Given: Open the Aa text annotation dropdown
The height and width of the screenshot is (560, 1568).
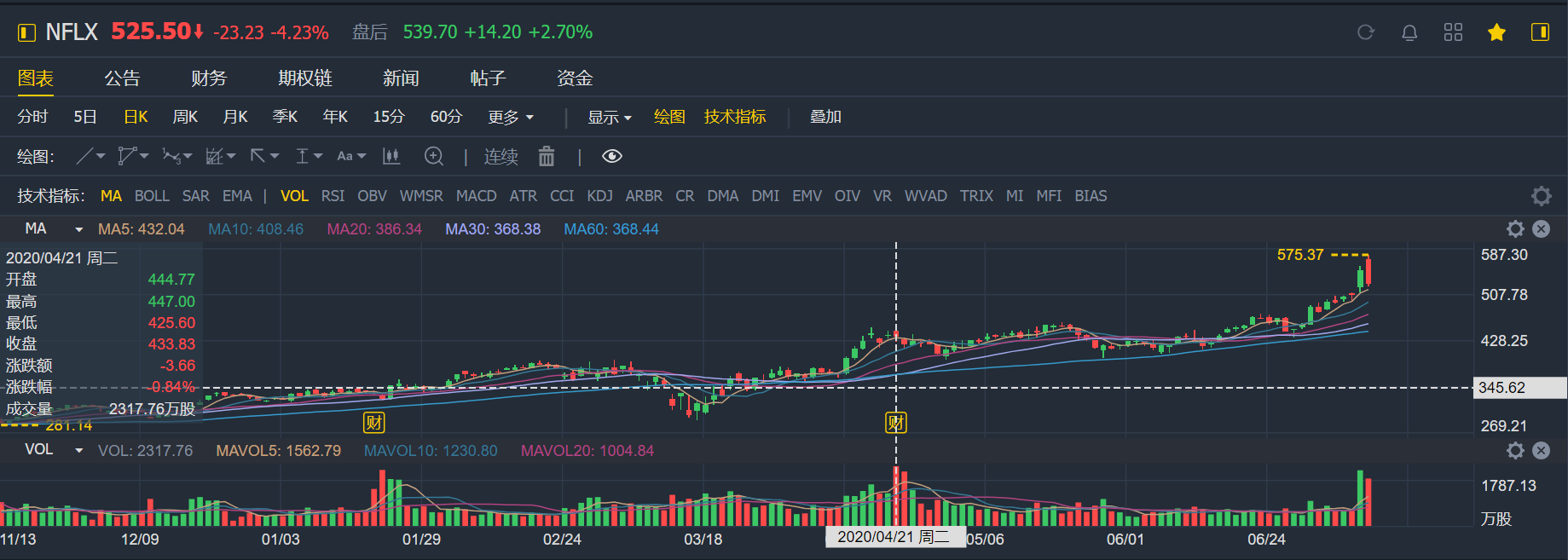Looking at the screenshot, I should 351,156.
